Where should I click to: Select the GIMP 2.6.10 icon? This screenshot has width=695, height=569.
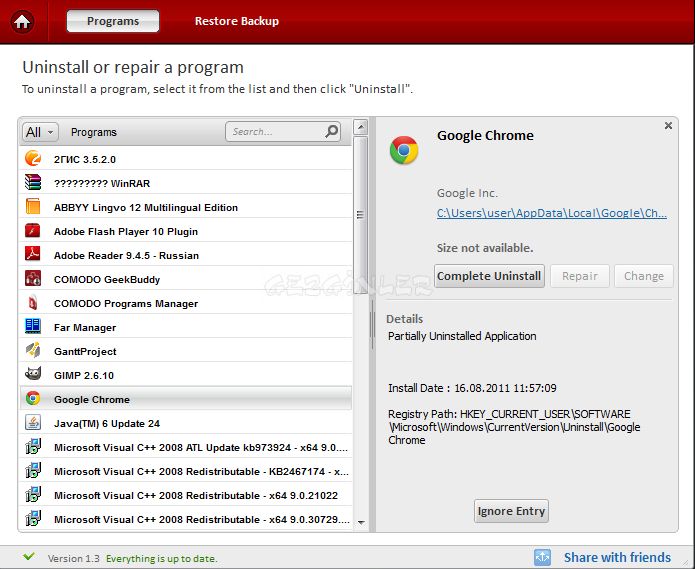coord(33,374)
